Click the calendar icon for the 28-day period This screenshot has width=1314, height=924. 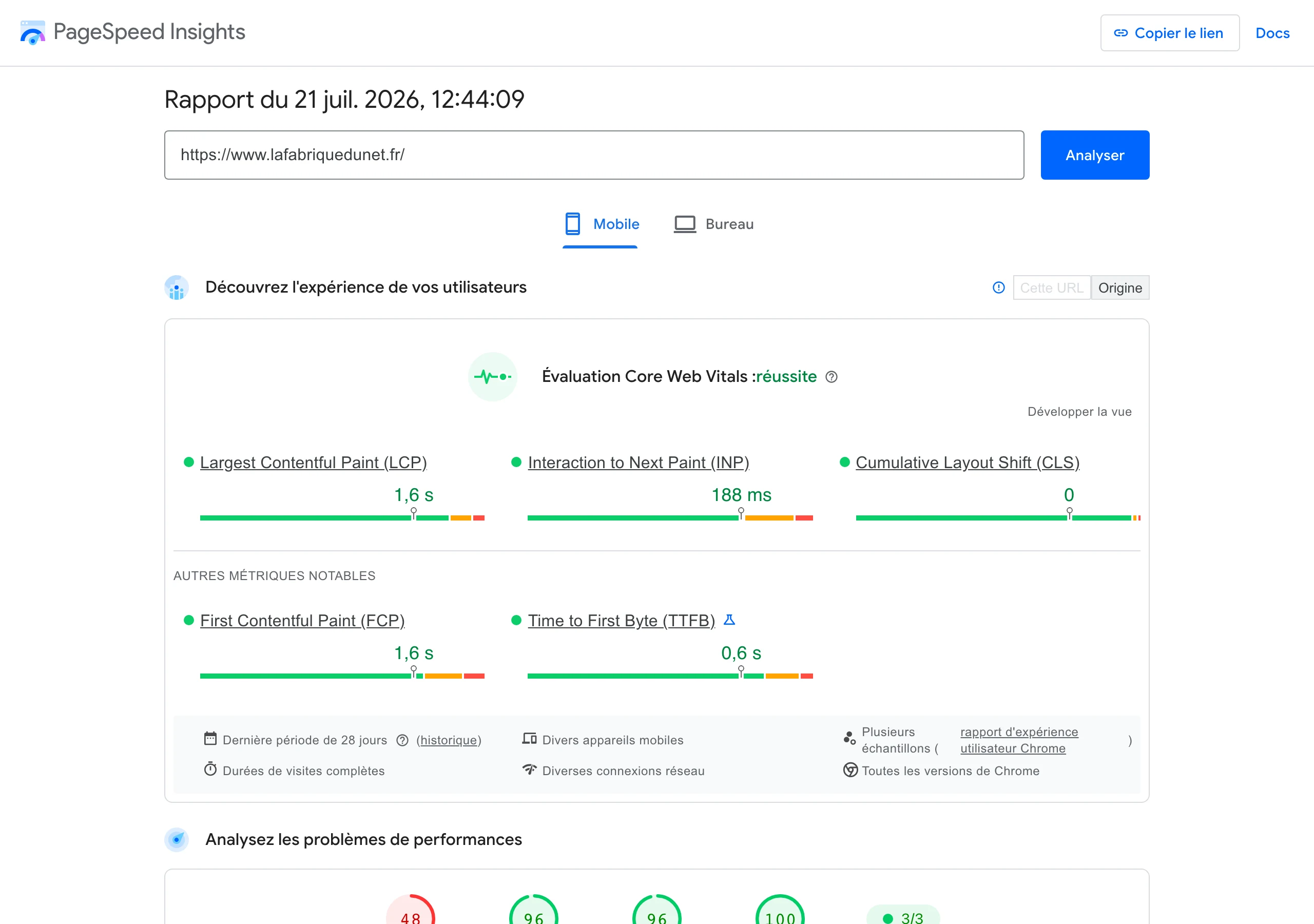point(210,739)
